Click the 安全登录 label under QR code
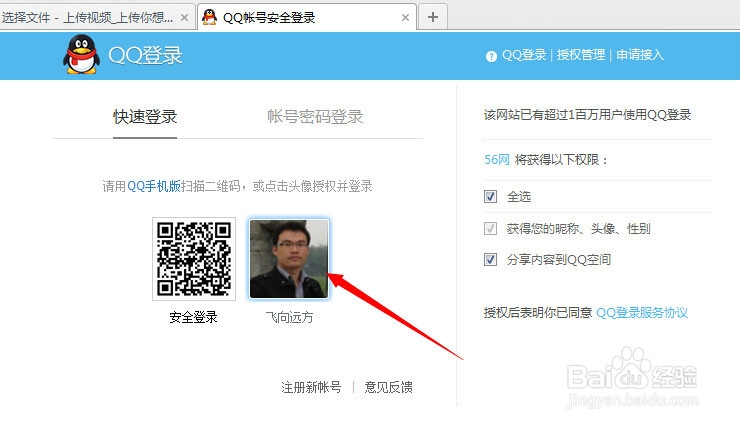This screenshot has height=426, width=740. 193,317
